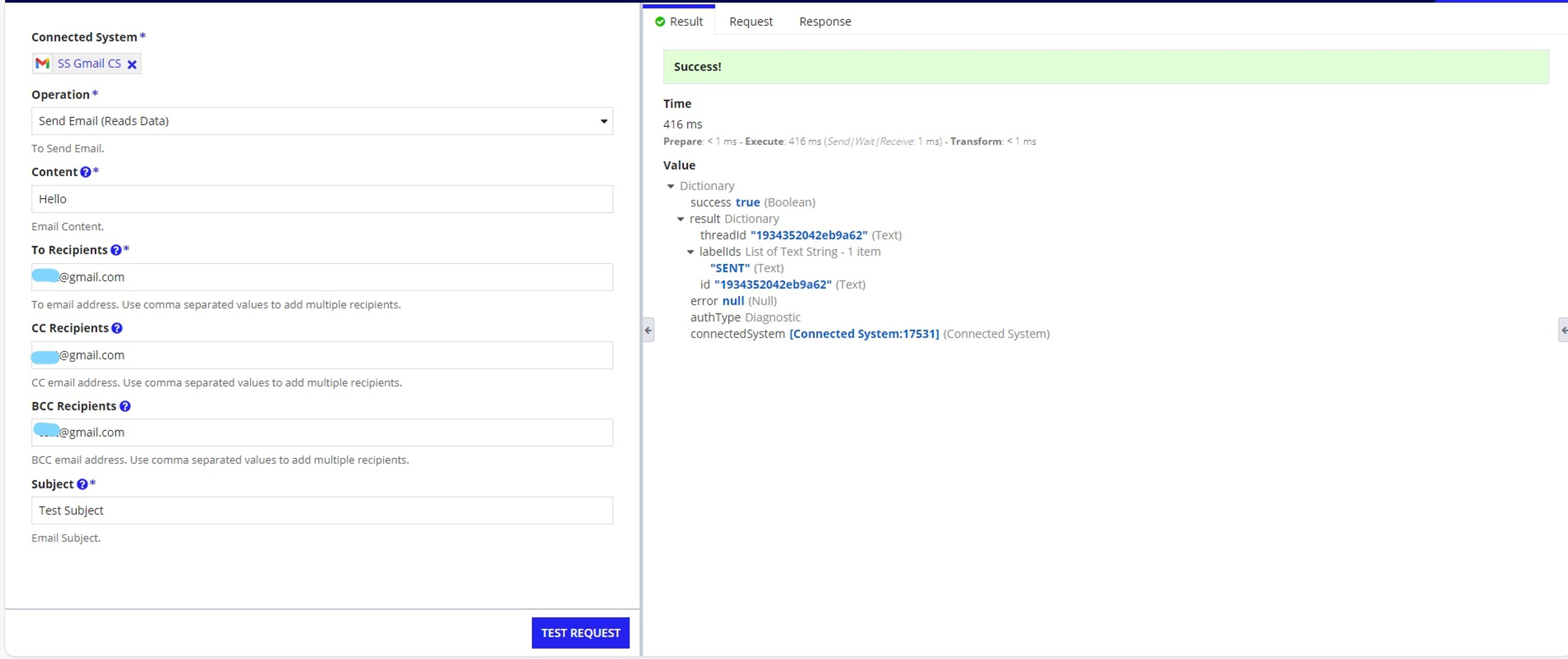Screen dimensions: 1568x659
Task: Remove the SS Gmail CS connected system
Action: (131, 64)
